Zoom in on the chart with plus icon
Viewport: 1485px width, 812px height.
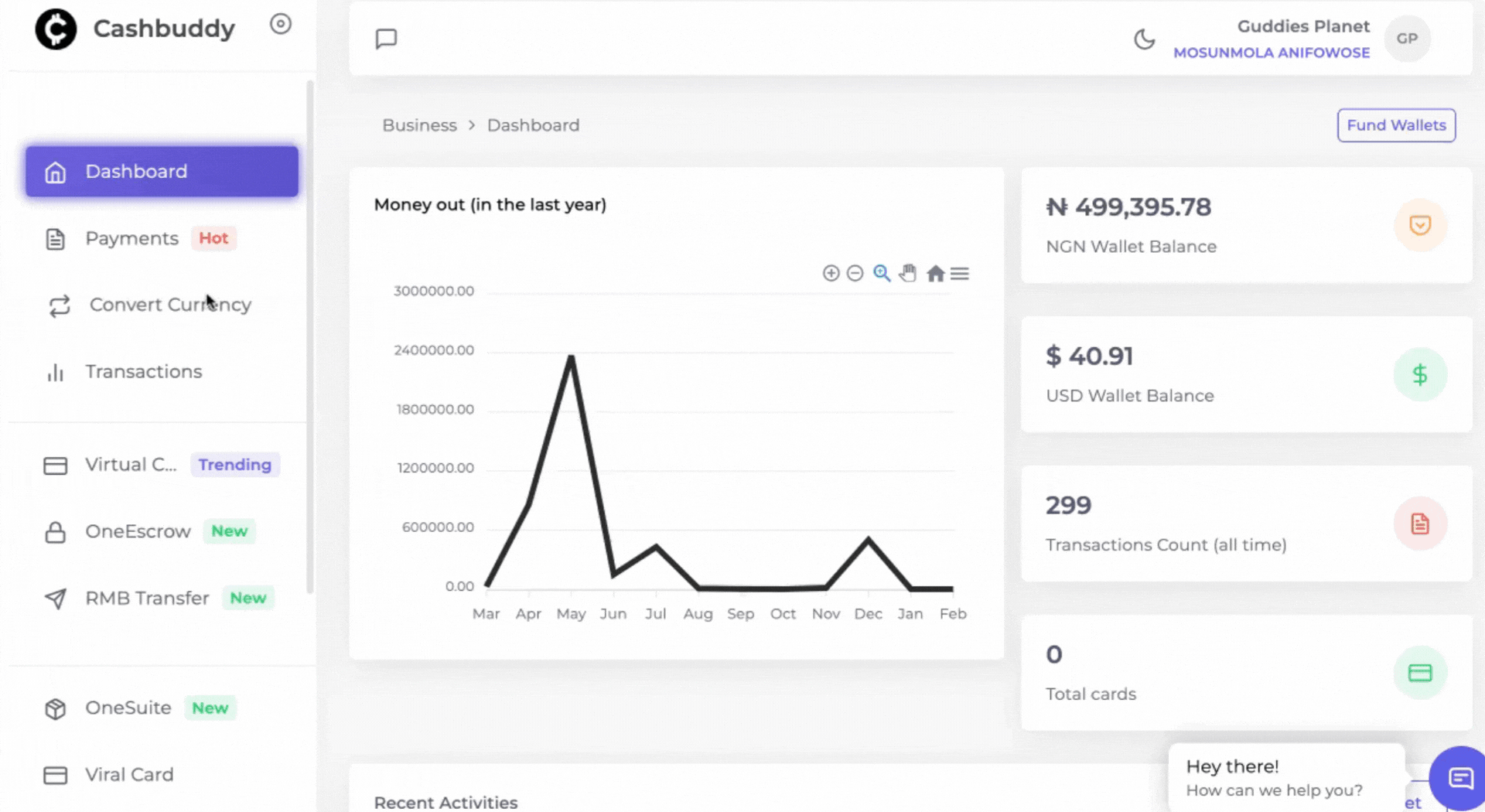coord(831,273)
